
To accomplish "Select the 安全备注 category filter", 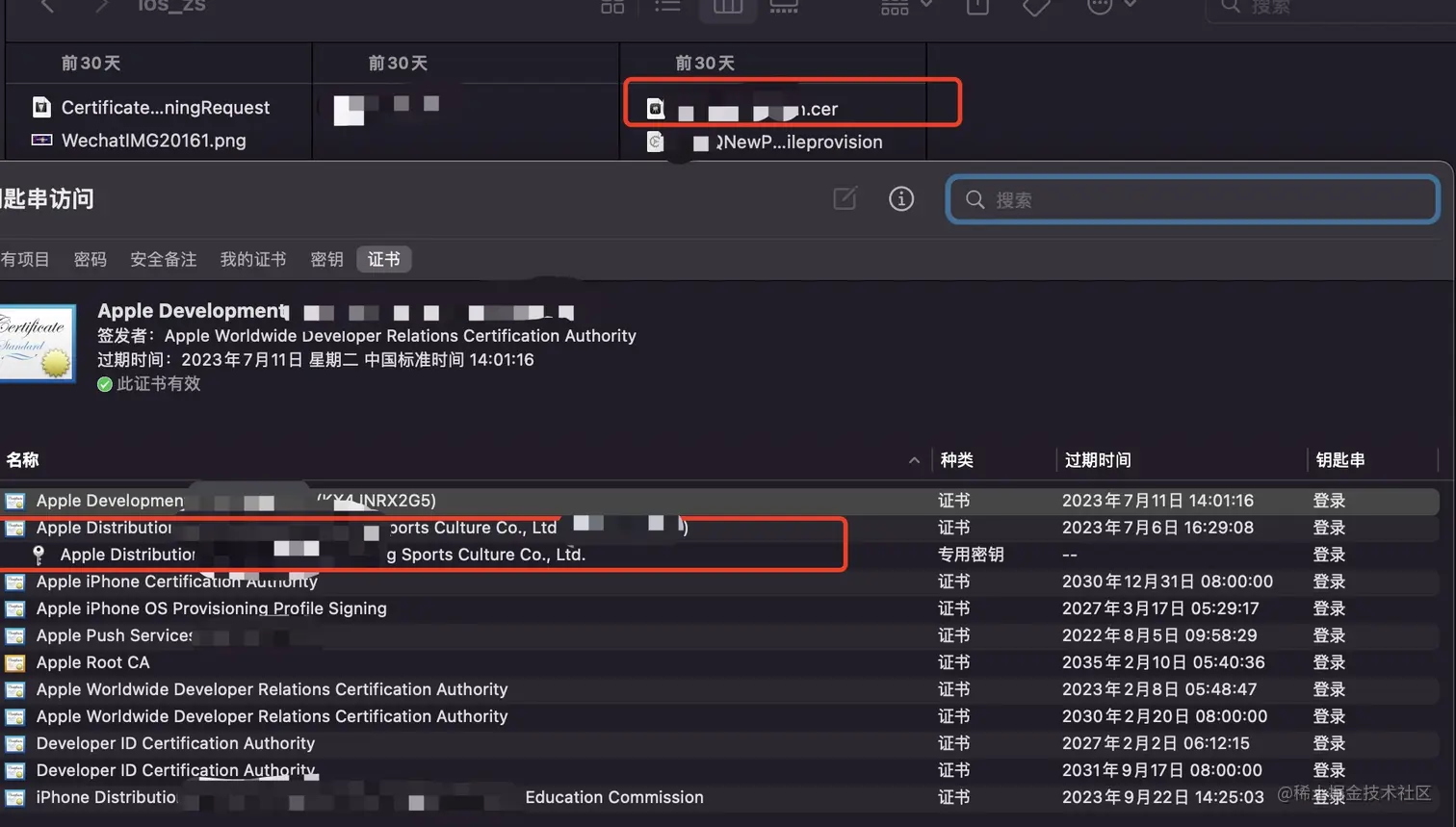I will tap(163, 259).
